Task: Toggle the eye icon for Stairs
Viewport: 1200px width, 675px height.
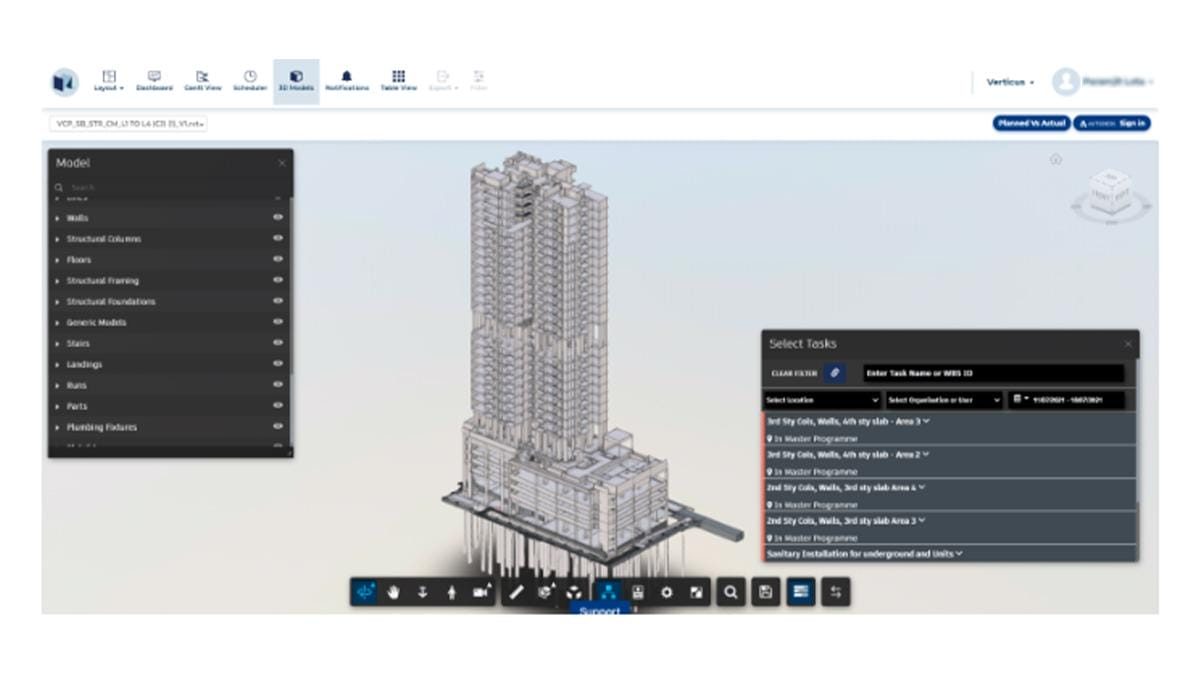Action: tap(278, 344)
